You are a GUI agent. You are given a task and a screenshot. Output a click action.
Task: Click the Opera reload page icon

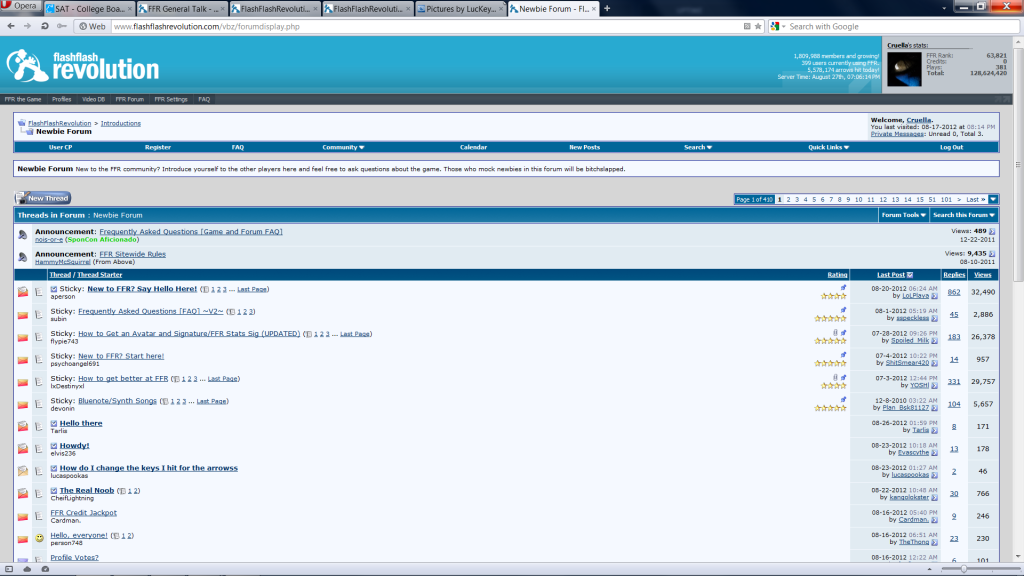44,26
